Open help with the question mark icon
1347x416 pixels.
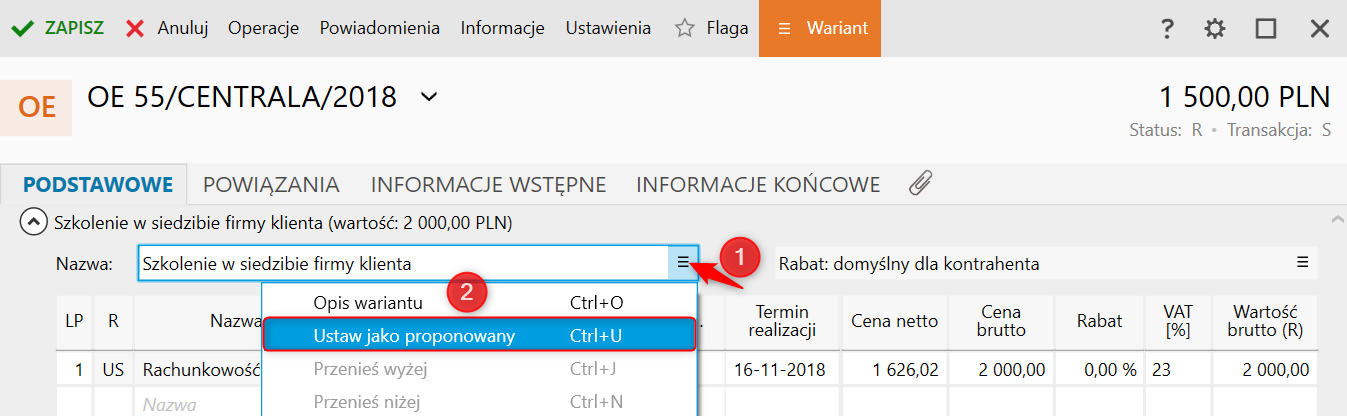[1166, 29]
